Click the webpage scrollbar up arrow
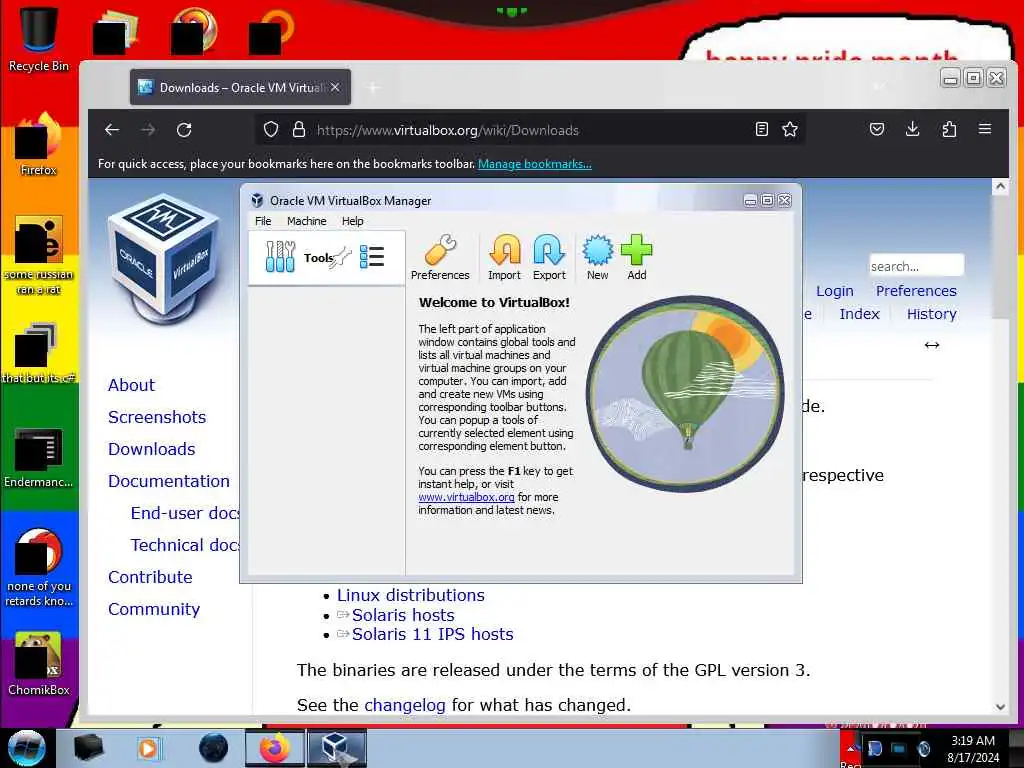 pyautogui.click(x=1000, y=187)
